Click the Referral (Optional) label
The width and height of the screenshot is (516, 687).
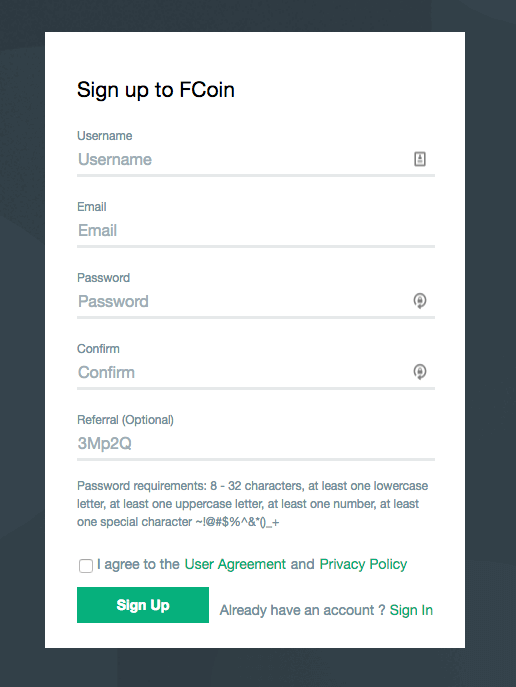pyautogui.click(x=125, y=420)
